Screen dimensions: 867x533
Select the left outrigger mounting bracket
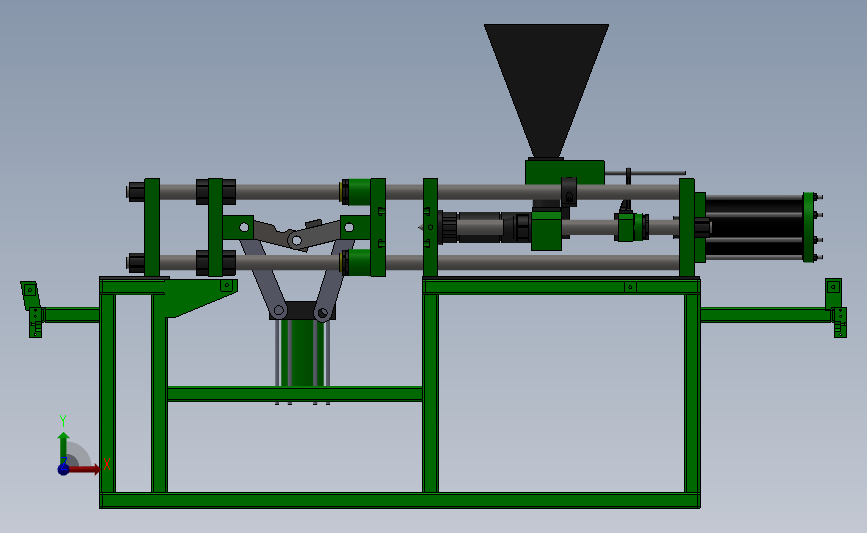[x=32, y=309]
